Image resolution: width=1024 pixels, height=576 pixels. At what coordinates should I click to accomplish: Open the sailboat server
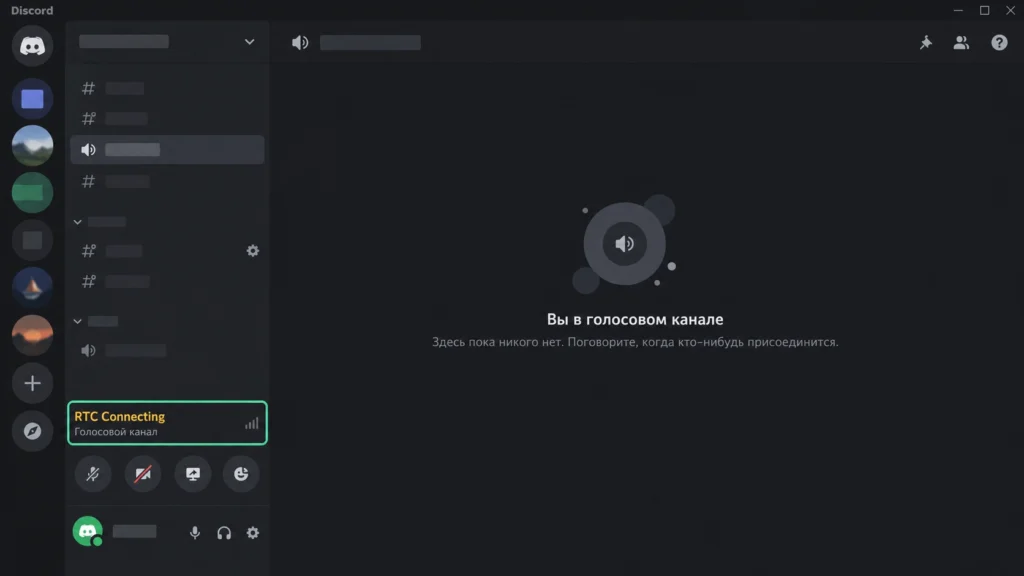32,287
